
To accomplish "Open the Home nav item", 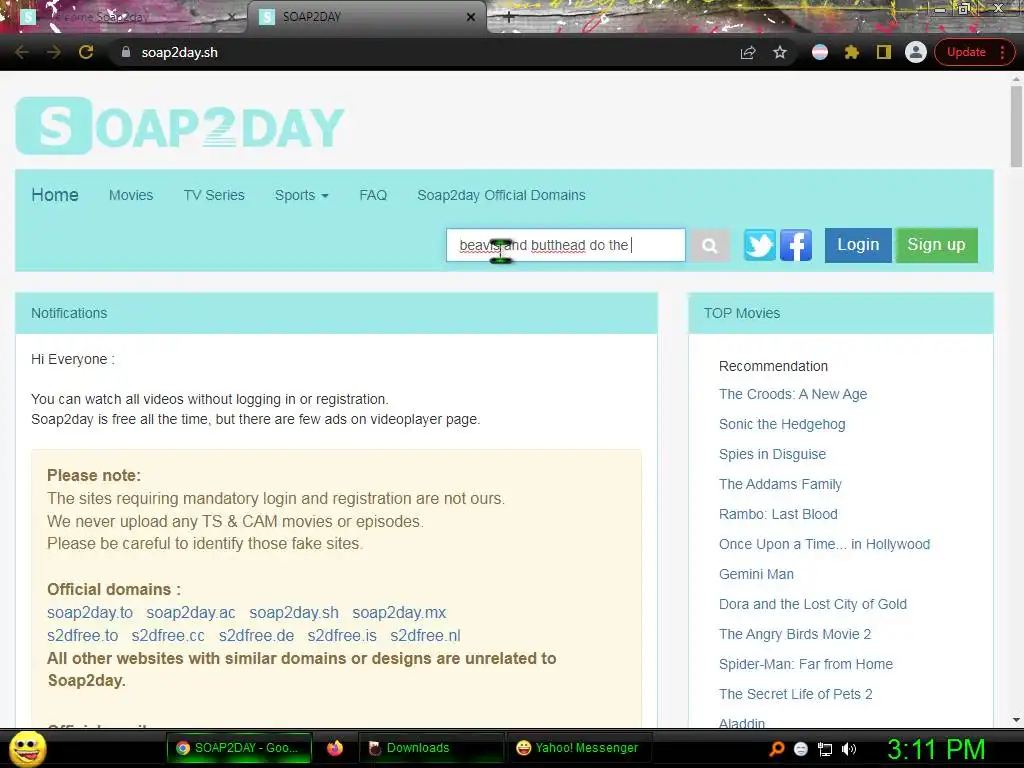I will (x=55, y=195).
